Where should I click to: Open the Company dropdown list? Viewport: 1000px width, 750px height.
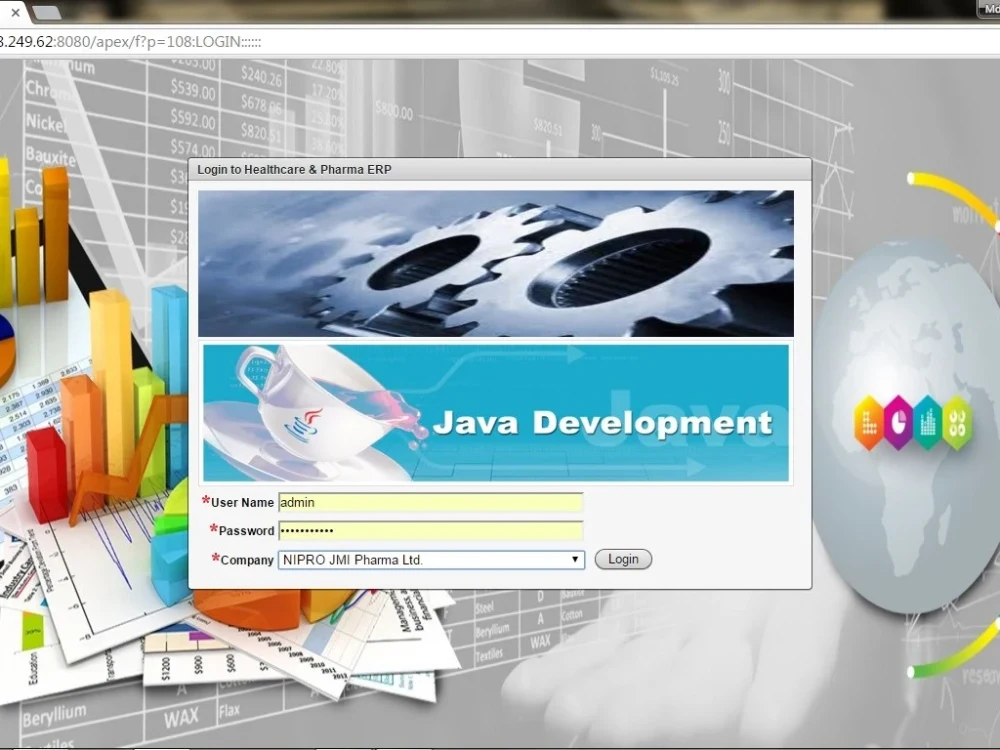click(x=431, y=560)
